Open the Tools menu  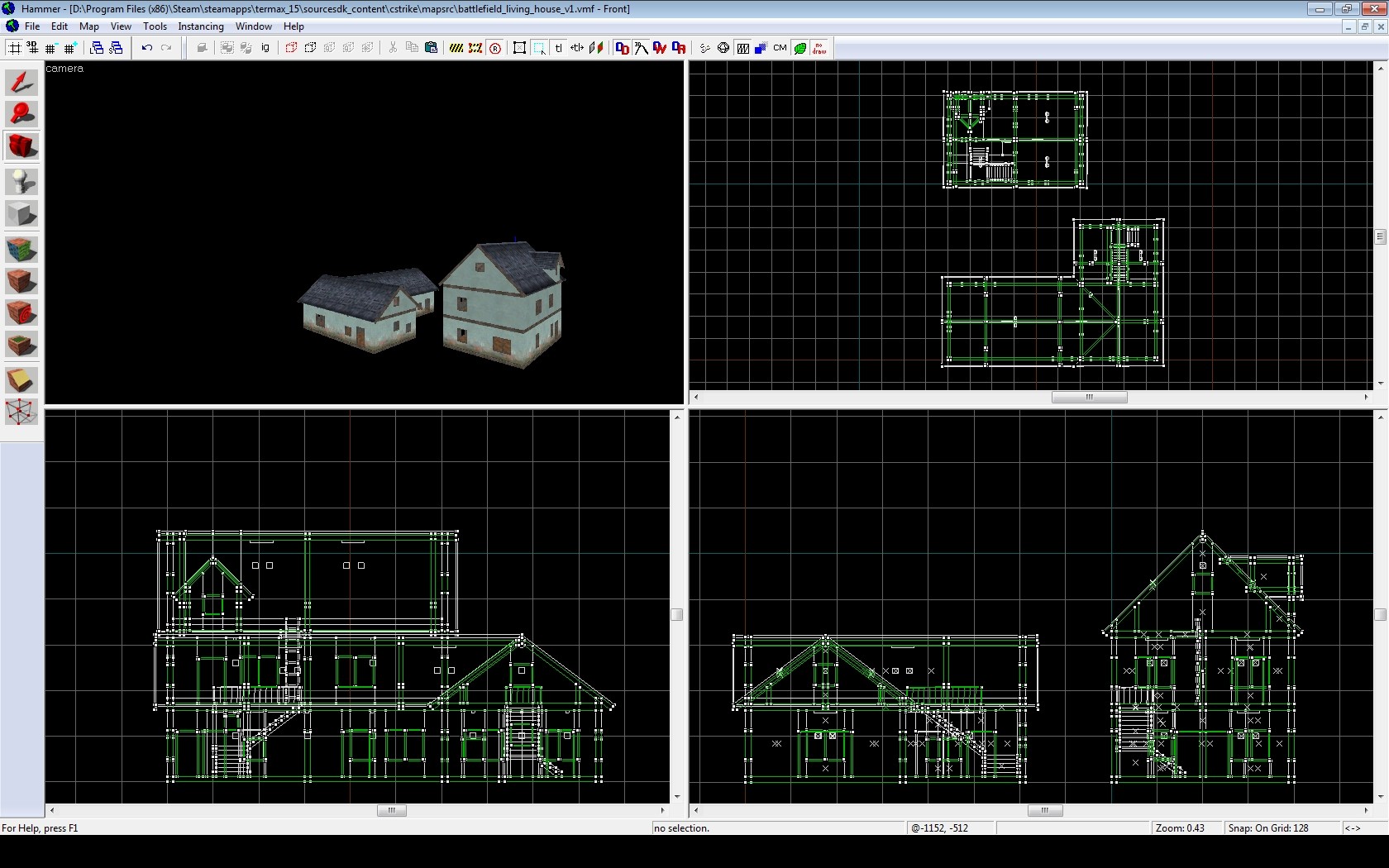155,26
